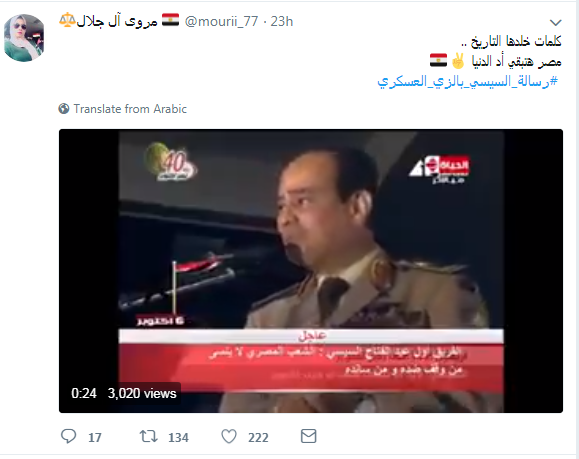Like the tweet with the heart icon
The width and height of the screenshot is (579, 459).
point(229,436)
